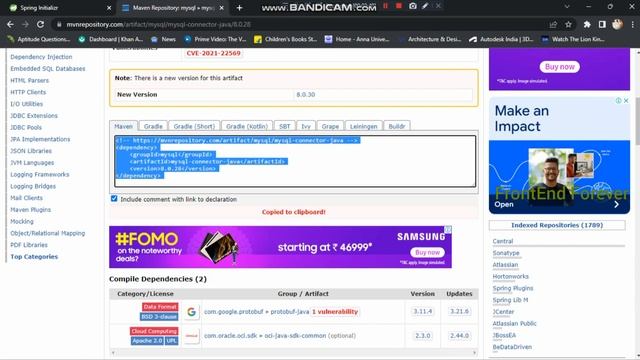Bookmark this page with the star icon
This screenshot has height=360, width=640.
(568, 24)
